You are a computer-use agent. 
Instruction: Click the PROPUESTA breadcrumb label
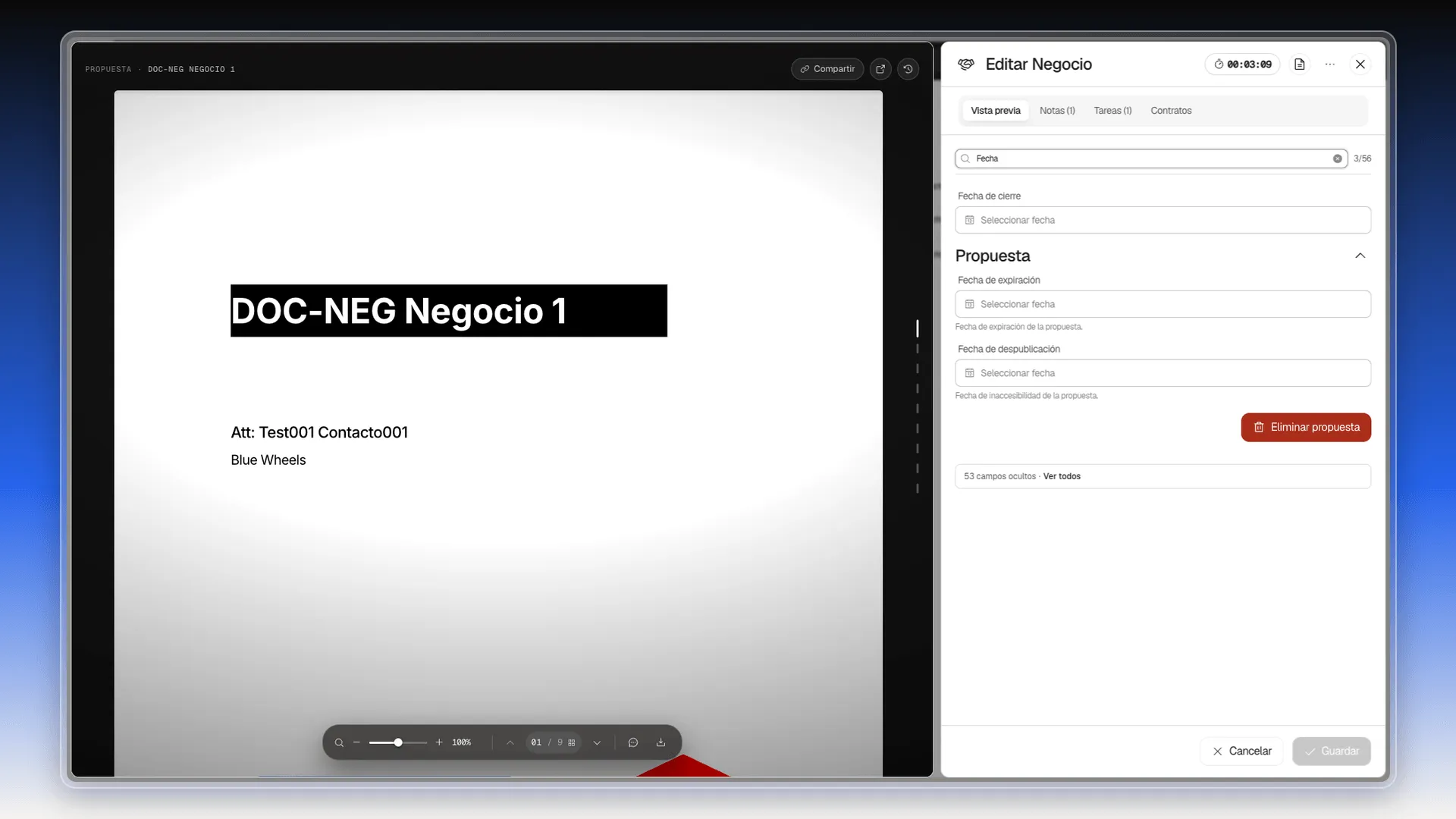(108, 69)
